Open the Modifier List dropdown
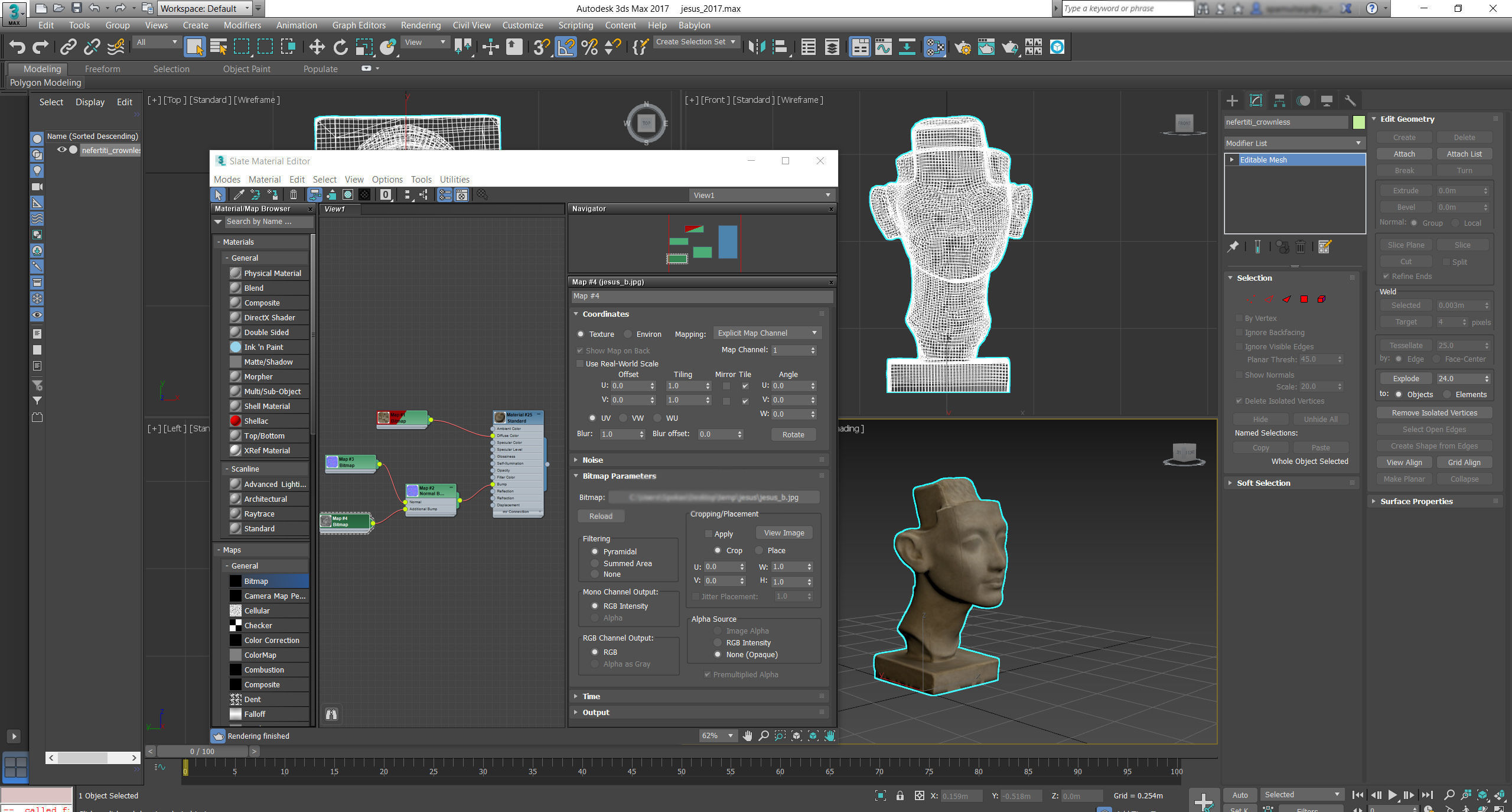 [x=1293, y=143]
